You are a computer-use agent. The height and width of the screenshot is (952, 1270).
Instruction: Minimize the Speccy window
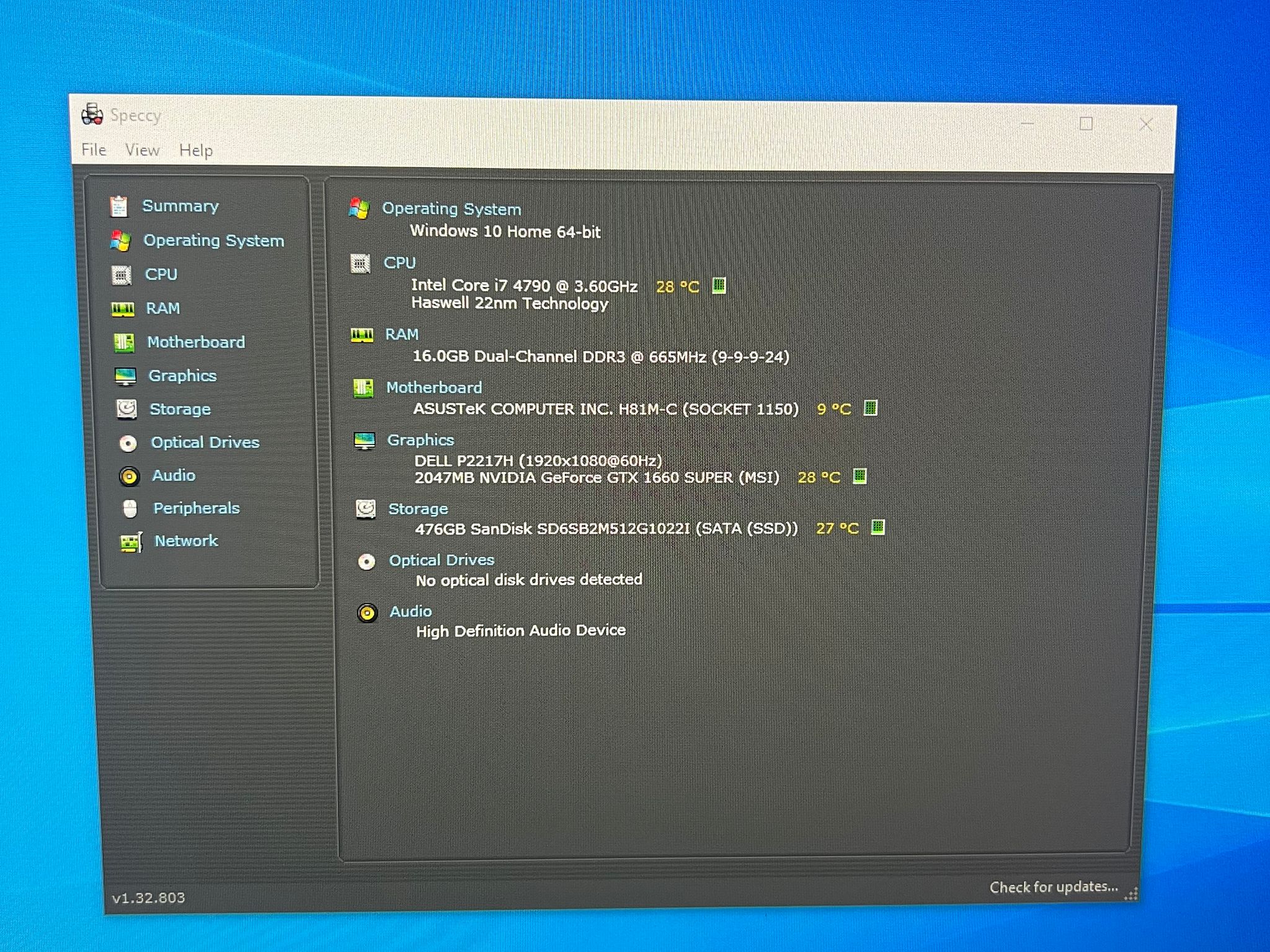1027,123
